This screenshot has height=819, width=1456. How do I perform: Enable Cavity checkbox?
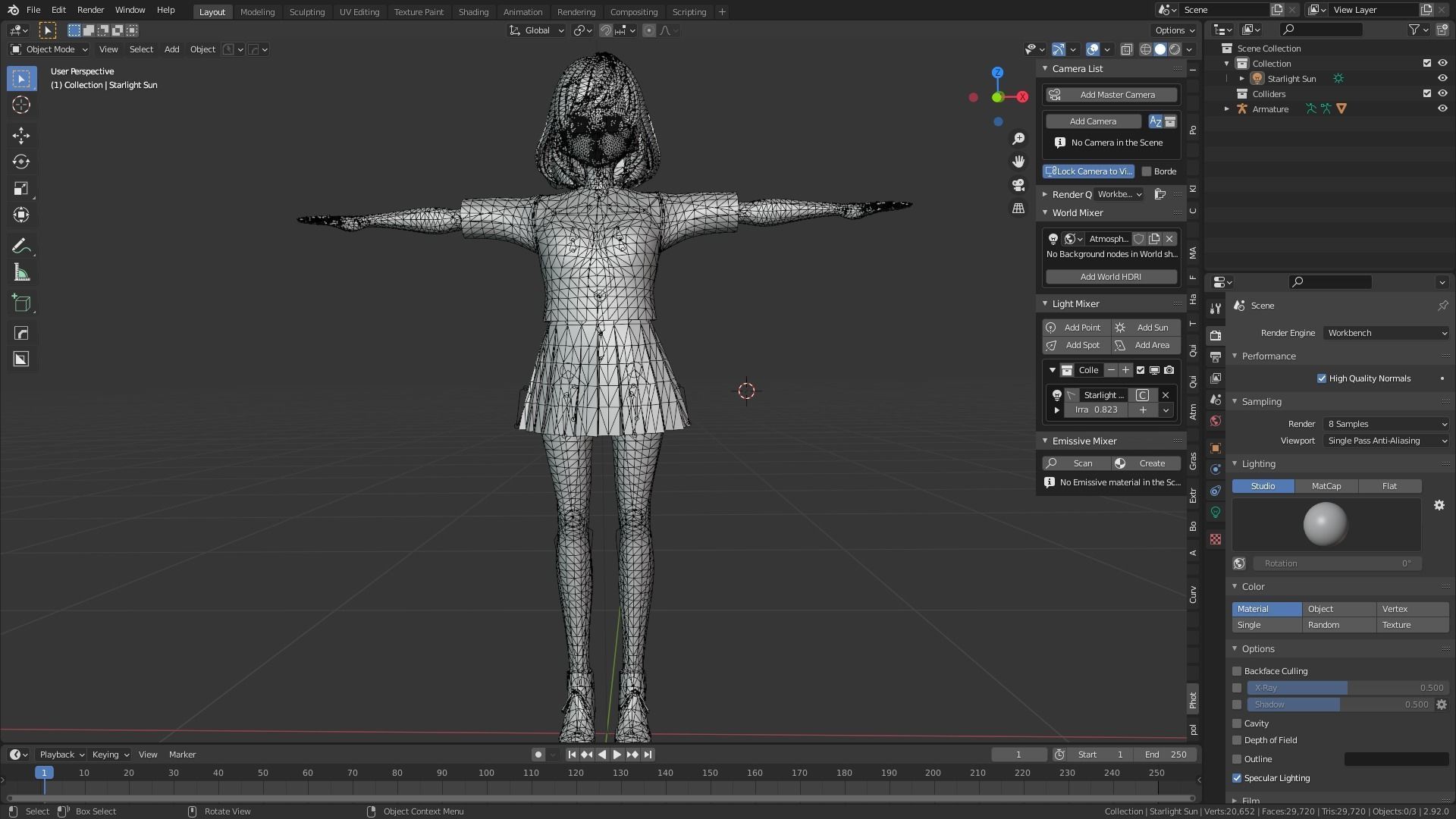coord(1237,723)
